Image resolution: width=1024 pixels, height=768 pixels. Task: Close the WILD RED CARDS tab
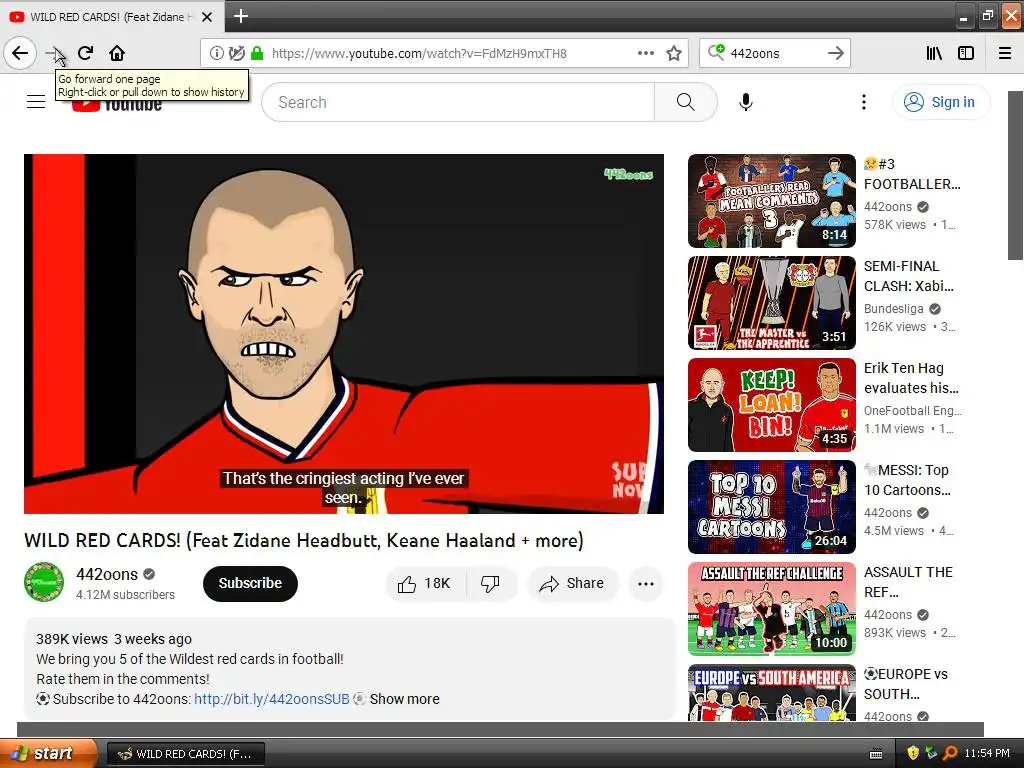207,17
